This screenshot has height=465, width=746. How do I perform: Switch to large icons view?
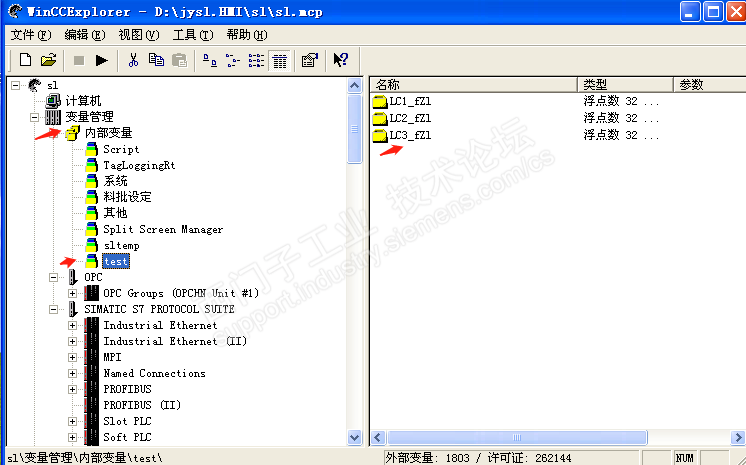point(210,60)
